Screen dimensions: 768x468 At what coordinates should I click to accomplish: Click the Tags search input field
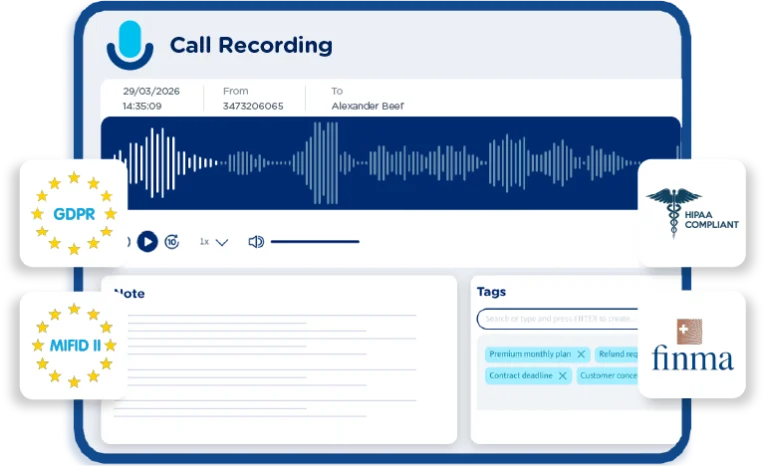[557, 319]
